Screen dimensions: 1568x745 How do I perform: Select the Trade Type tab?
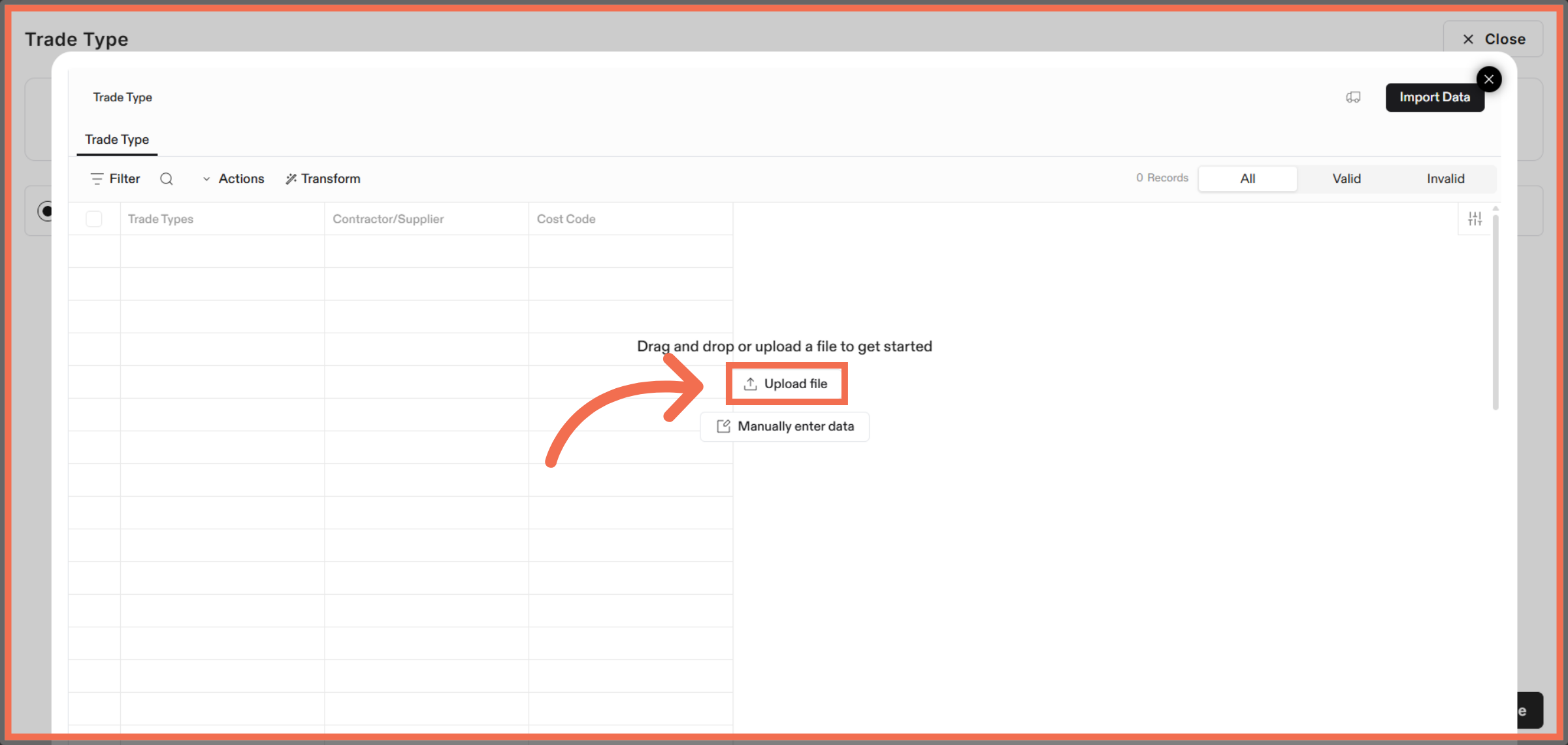116,139
